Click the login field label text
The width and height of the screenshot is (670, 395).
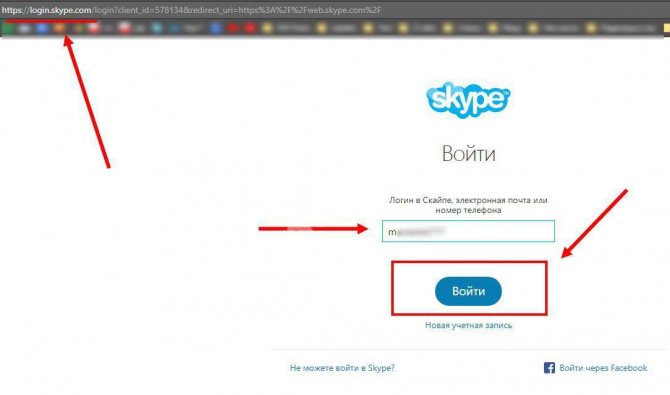point(468,205)
